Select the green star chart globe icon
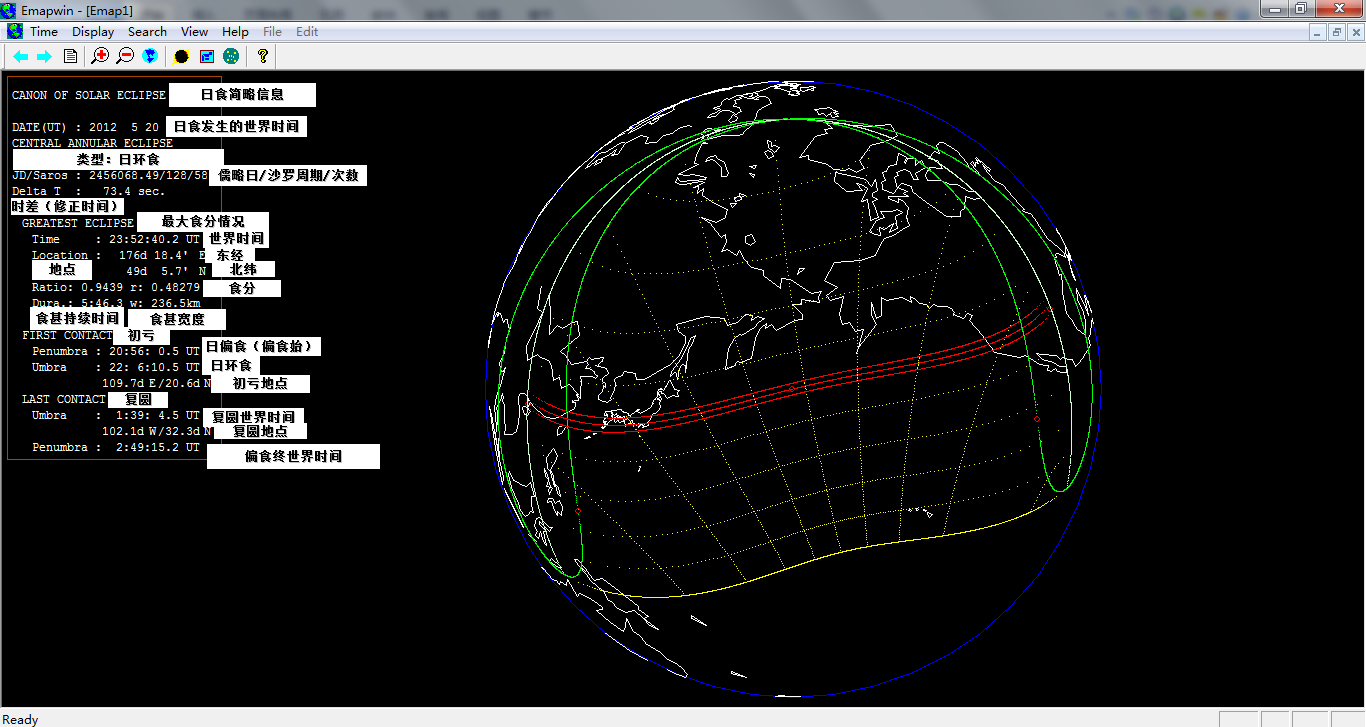 click(231, 56)
